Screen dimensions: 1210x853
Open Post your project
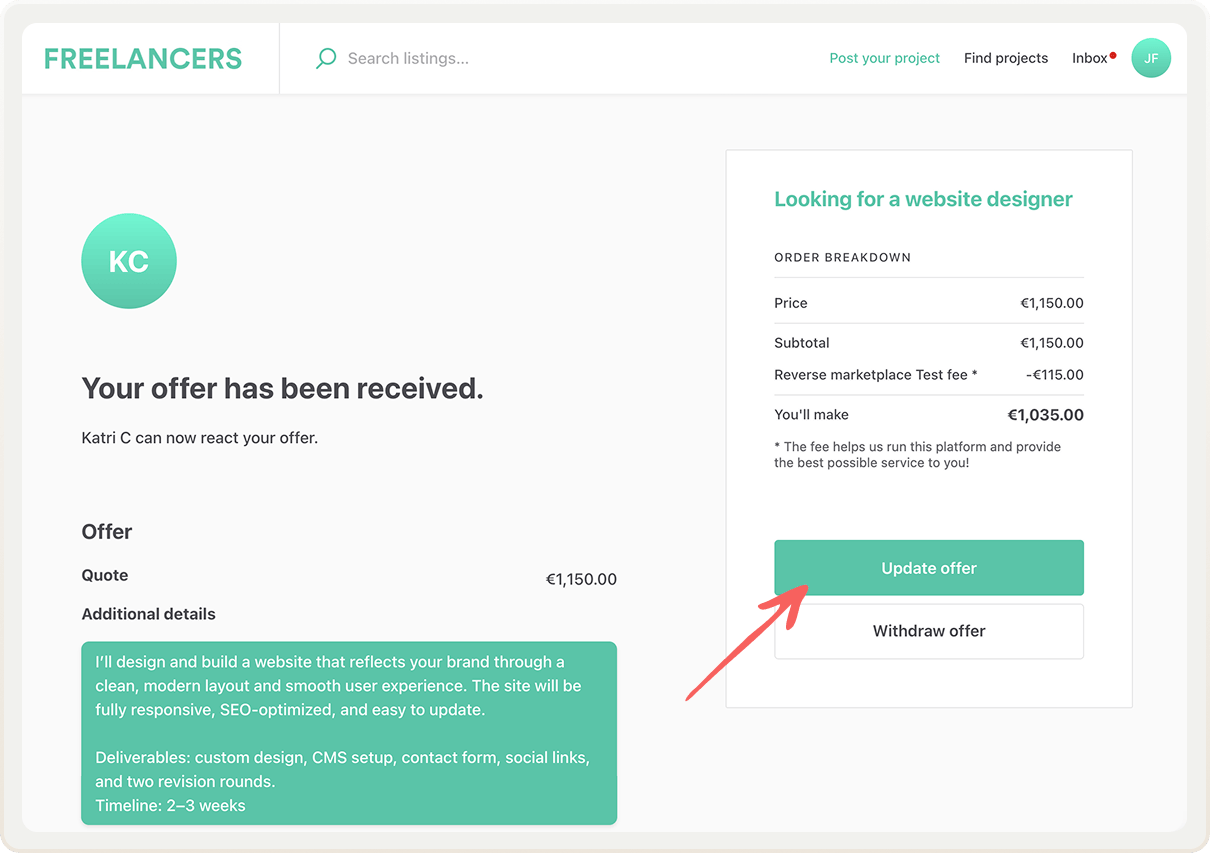[x=884, y=59]
